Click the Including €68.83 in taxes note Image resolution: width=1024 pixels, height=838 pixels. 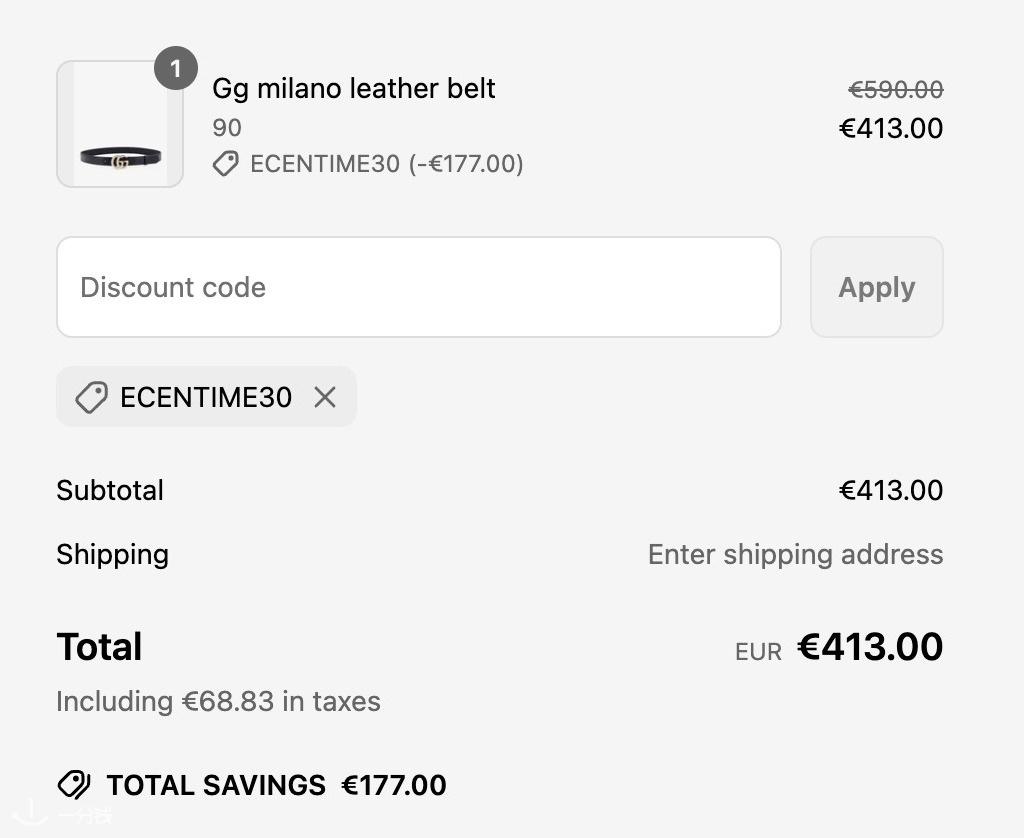click(218, 701)
